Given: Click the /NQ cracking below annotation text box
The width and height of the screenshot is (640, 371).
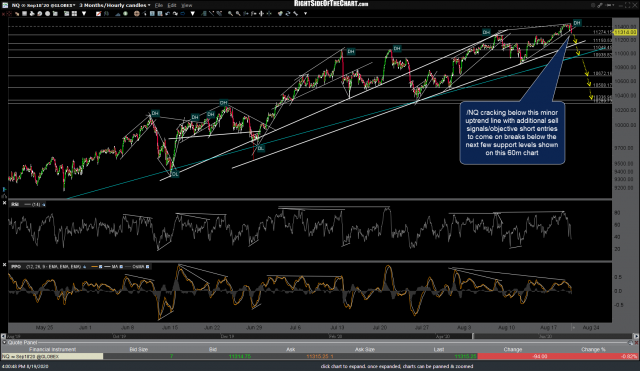Looking at the screenshot, I should 512,133.
